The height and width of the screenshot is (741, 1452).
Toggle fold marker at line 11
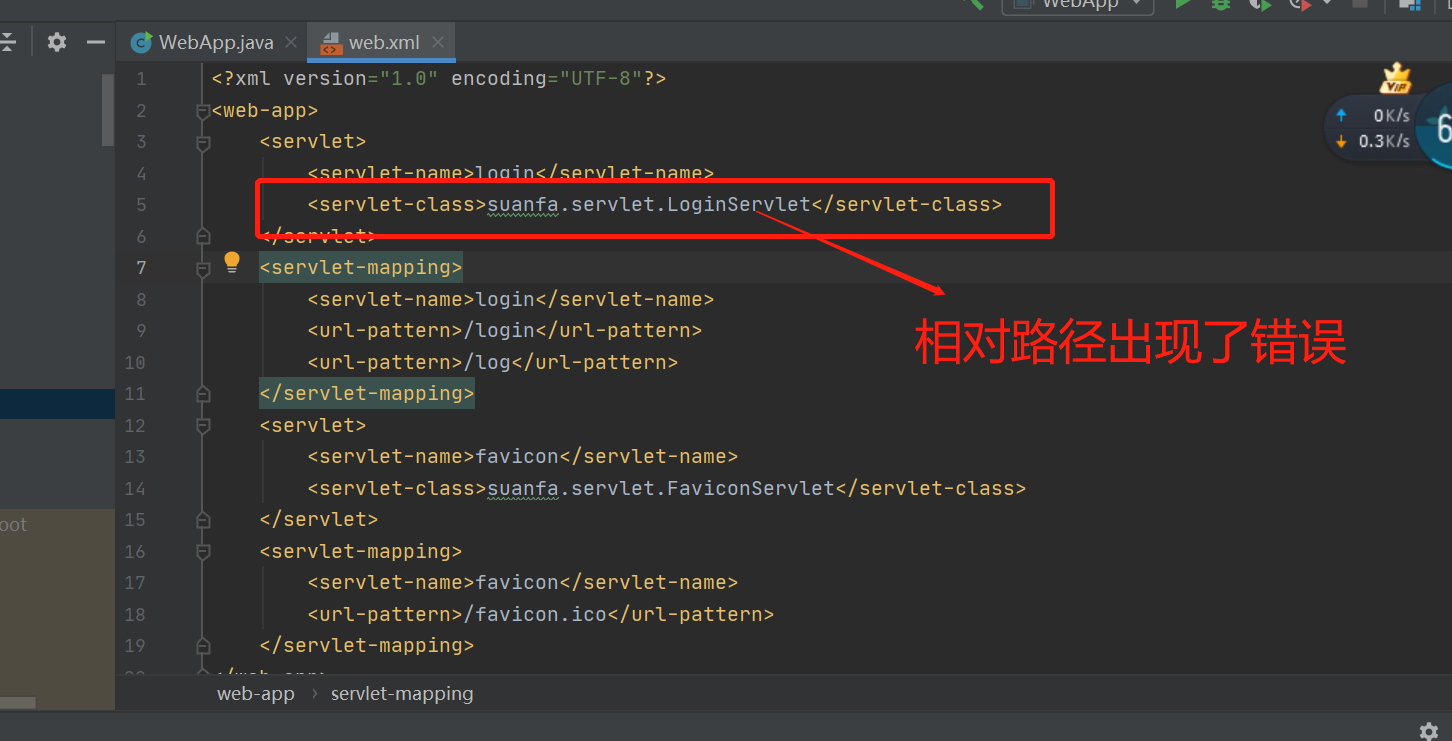coord(204,393)
